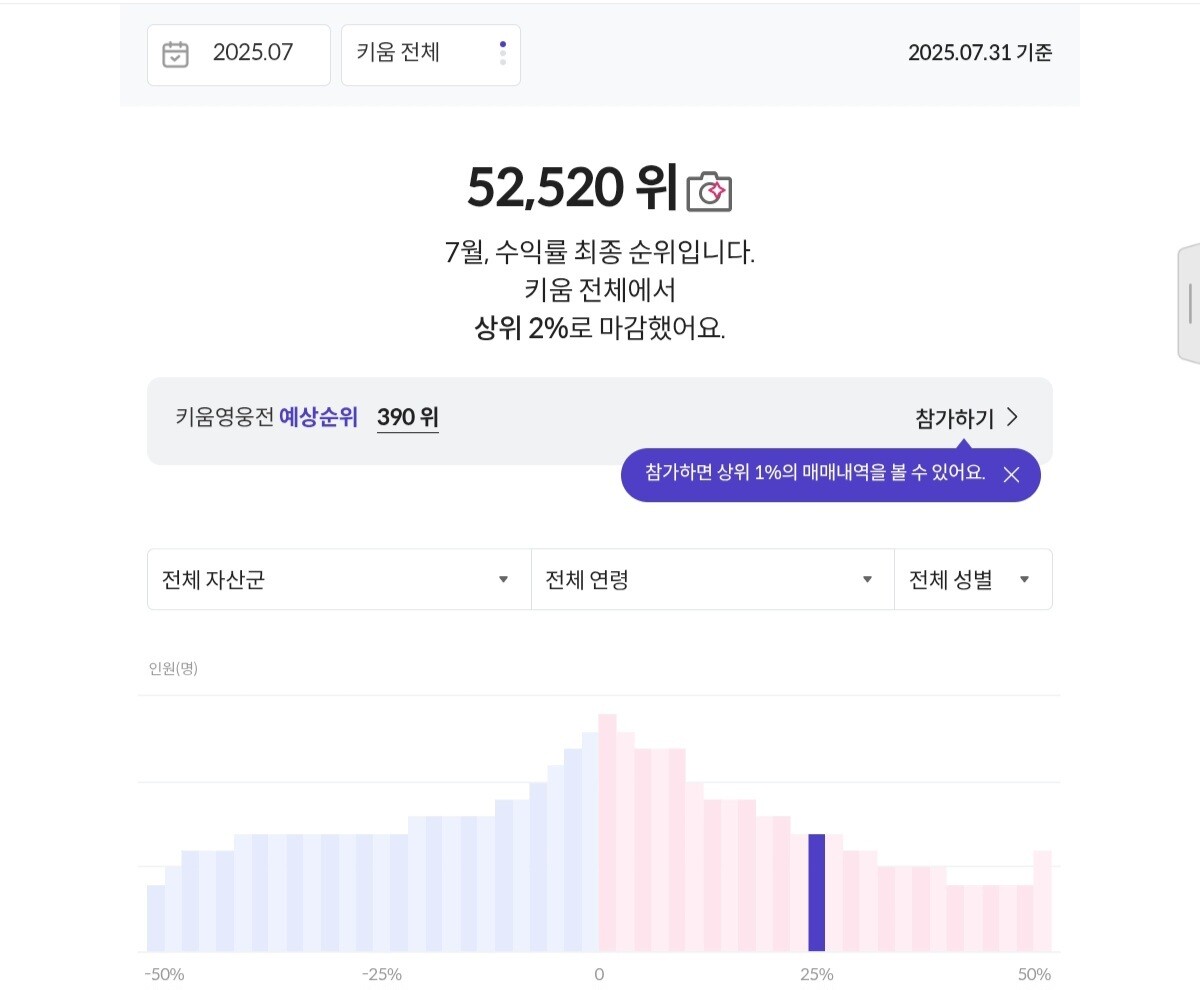Click the rightmost pink bar at 50%

click(1042, 900)
